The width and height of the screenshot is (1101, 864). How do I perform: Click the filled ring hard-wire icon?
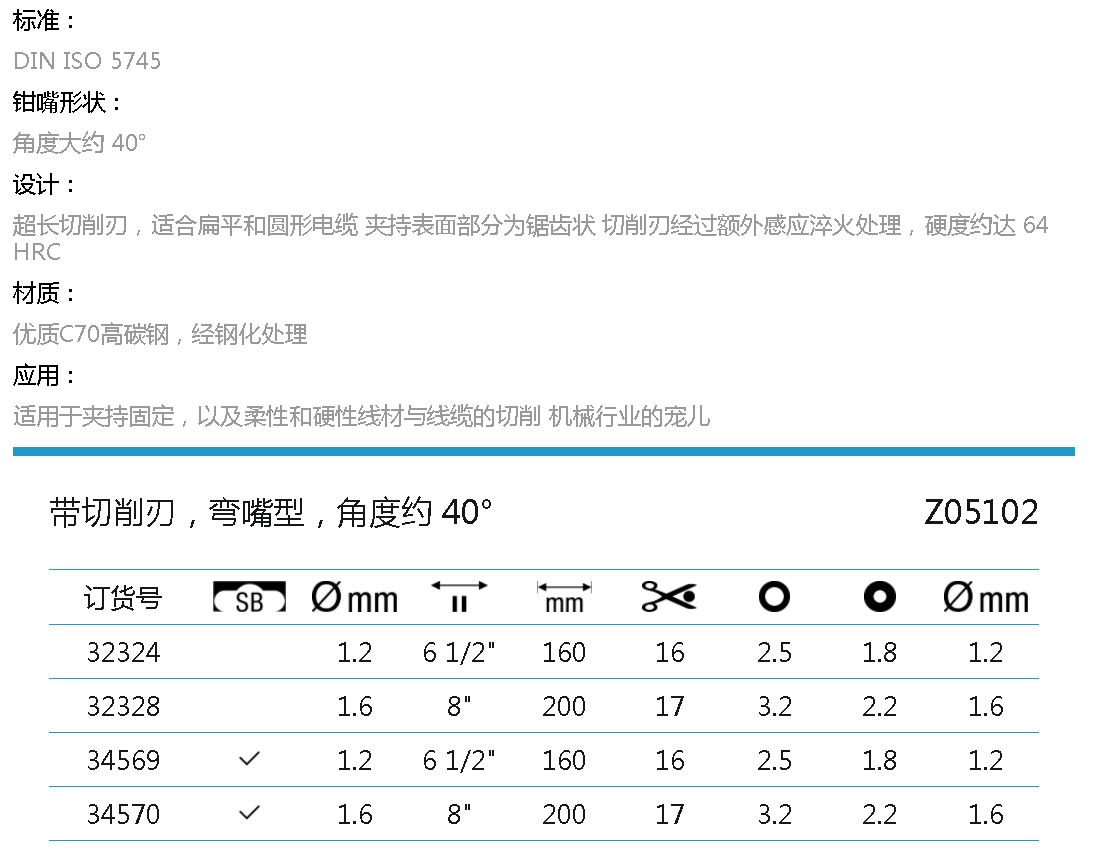(879, 598)
